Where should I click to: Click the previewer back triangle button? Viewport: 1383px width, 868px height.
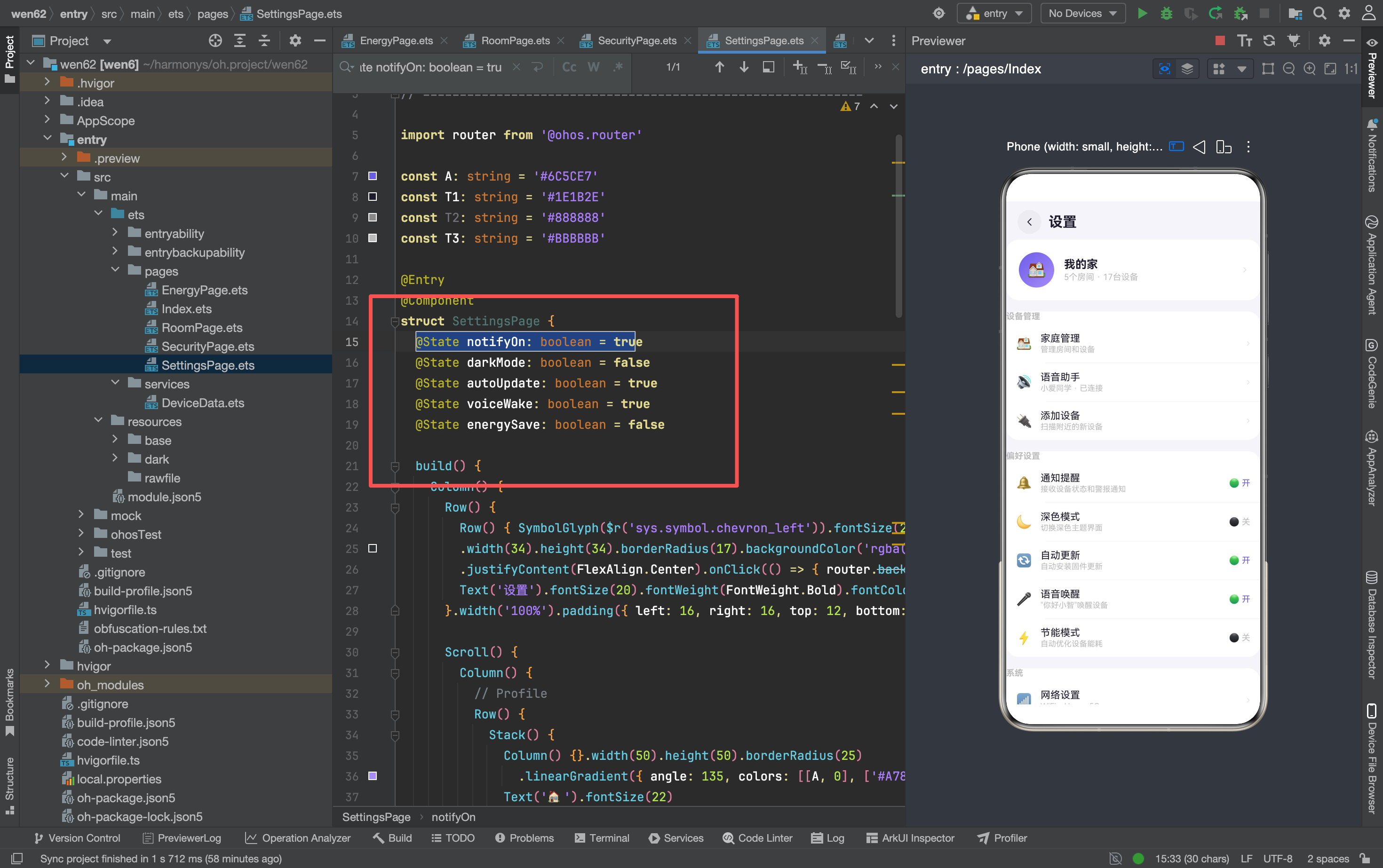1199,147
